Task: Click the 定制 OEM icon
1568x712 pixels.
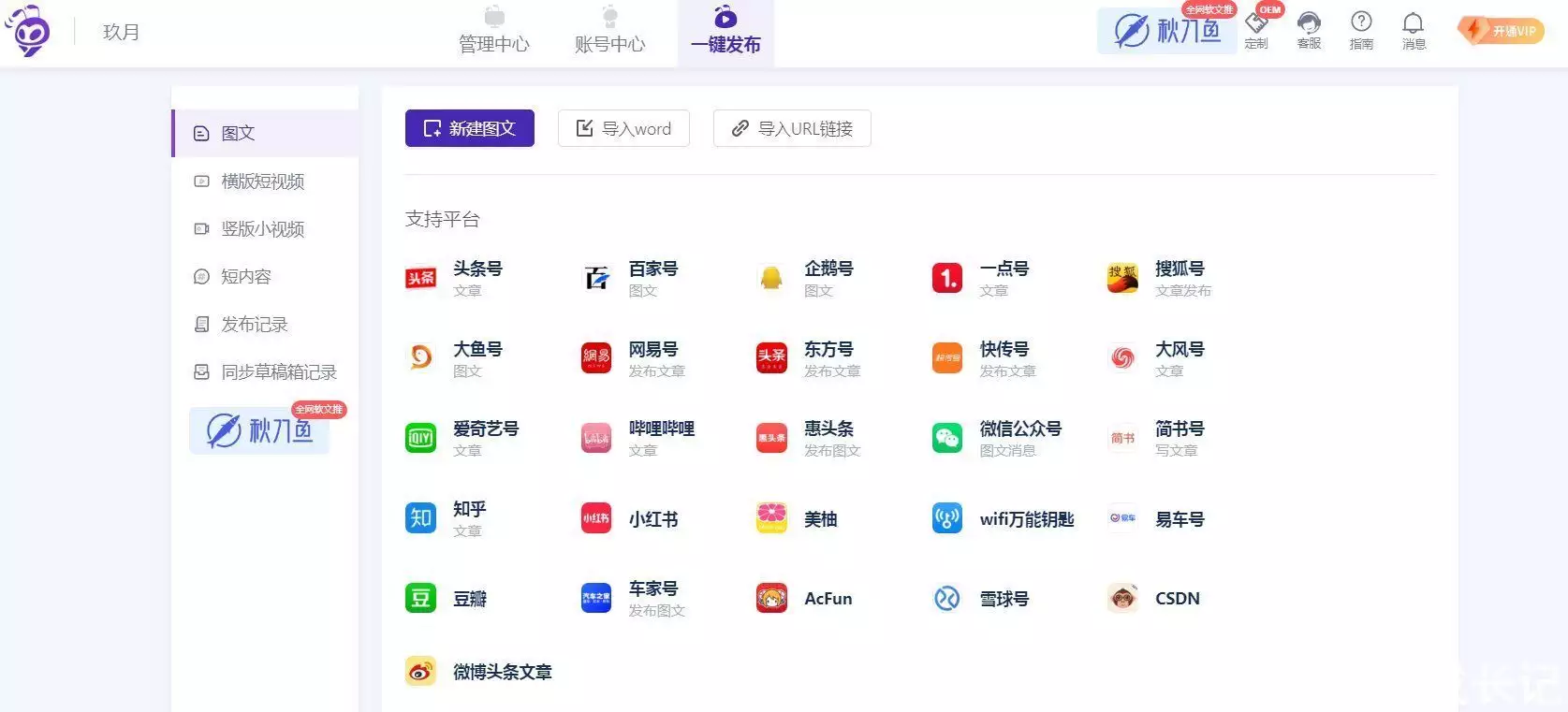Action: pyautogui.click(x=1256, y=30)
